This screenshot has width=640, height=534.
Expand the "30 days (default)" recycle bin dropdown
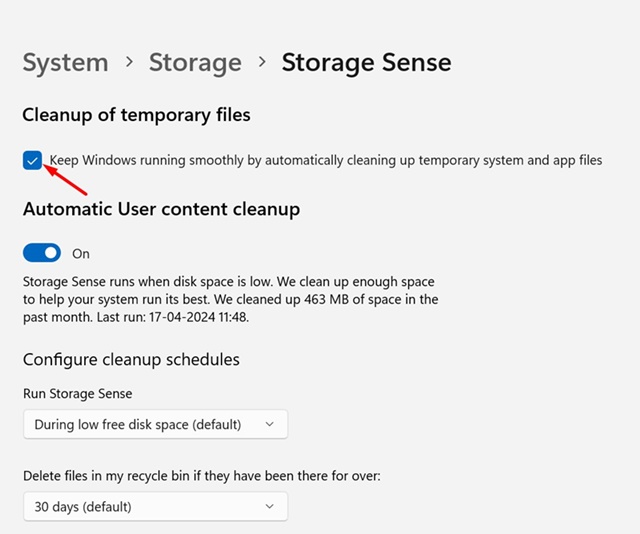155,506
